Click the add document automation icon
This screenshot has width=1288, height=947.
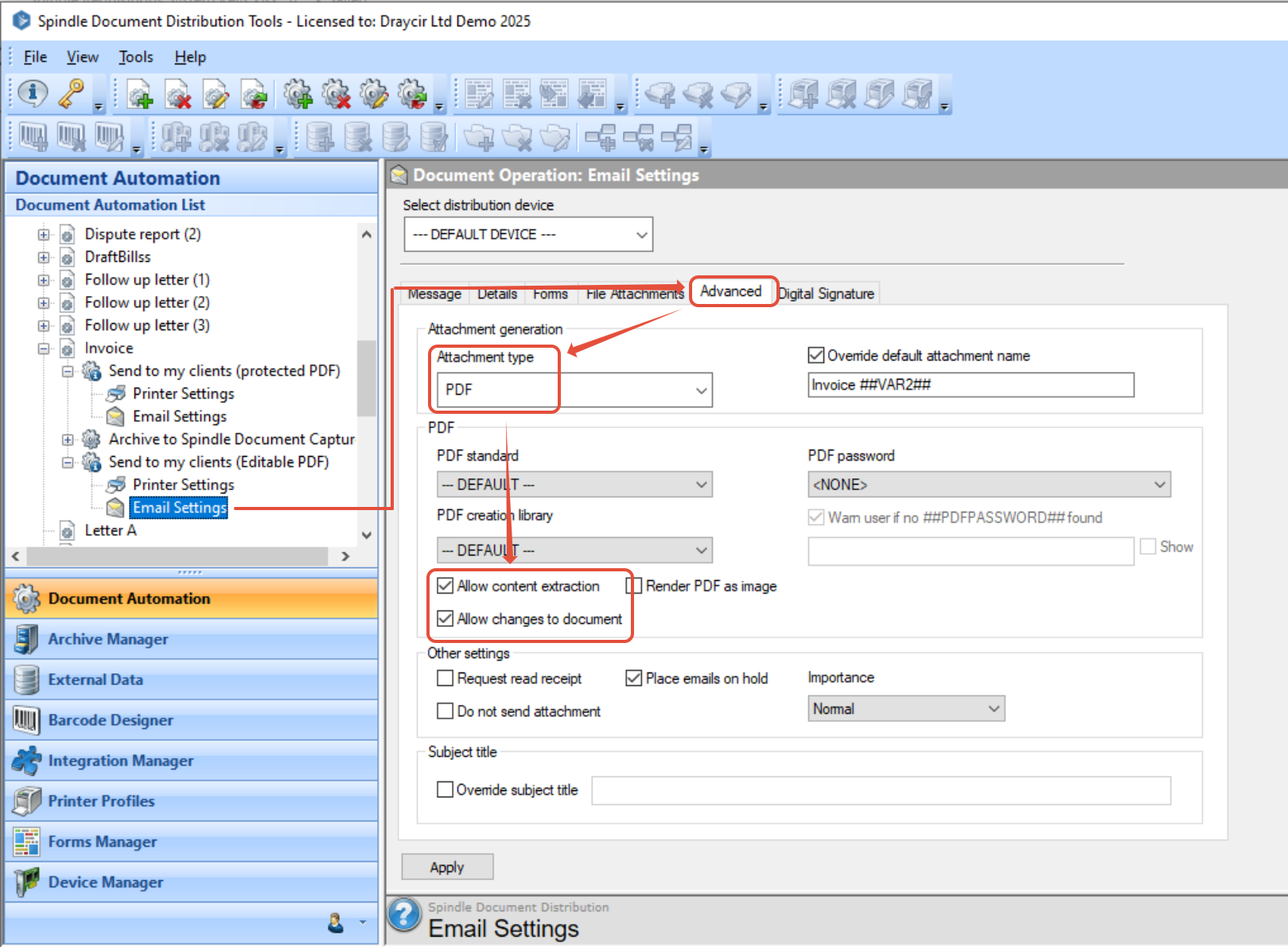point(139,94)
